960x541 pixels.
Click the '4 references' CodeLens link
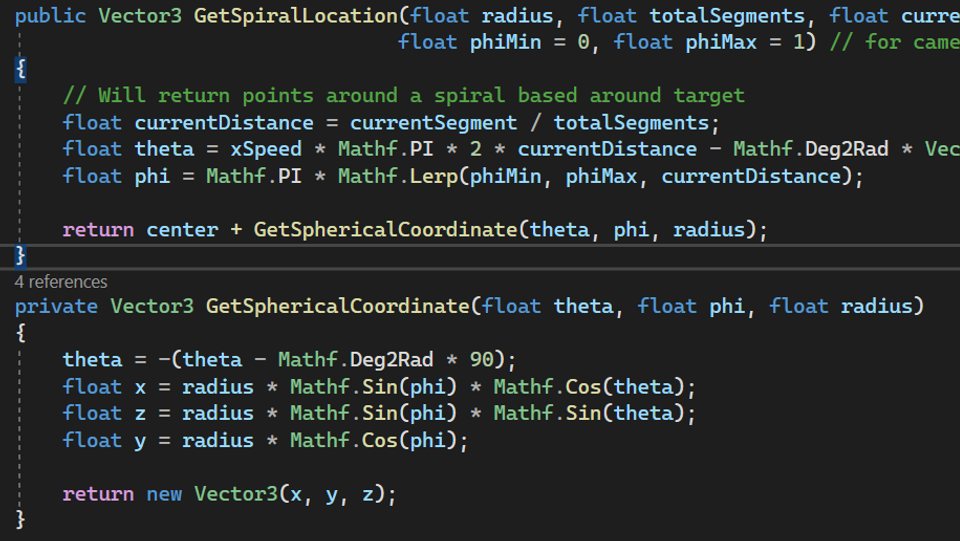[x=61, y=282]
